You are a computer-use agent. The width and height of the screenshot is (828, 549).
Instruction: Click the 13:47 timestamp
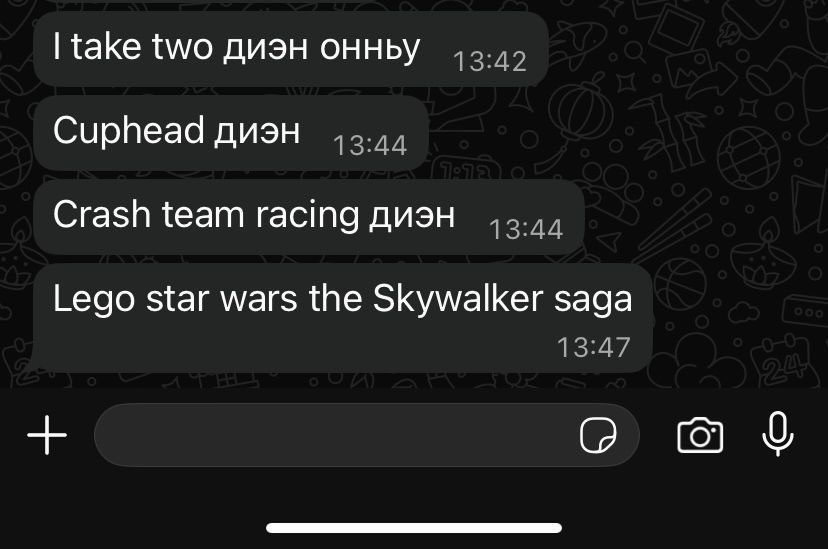pos(594,347)
